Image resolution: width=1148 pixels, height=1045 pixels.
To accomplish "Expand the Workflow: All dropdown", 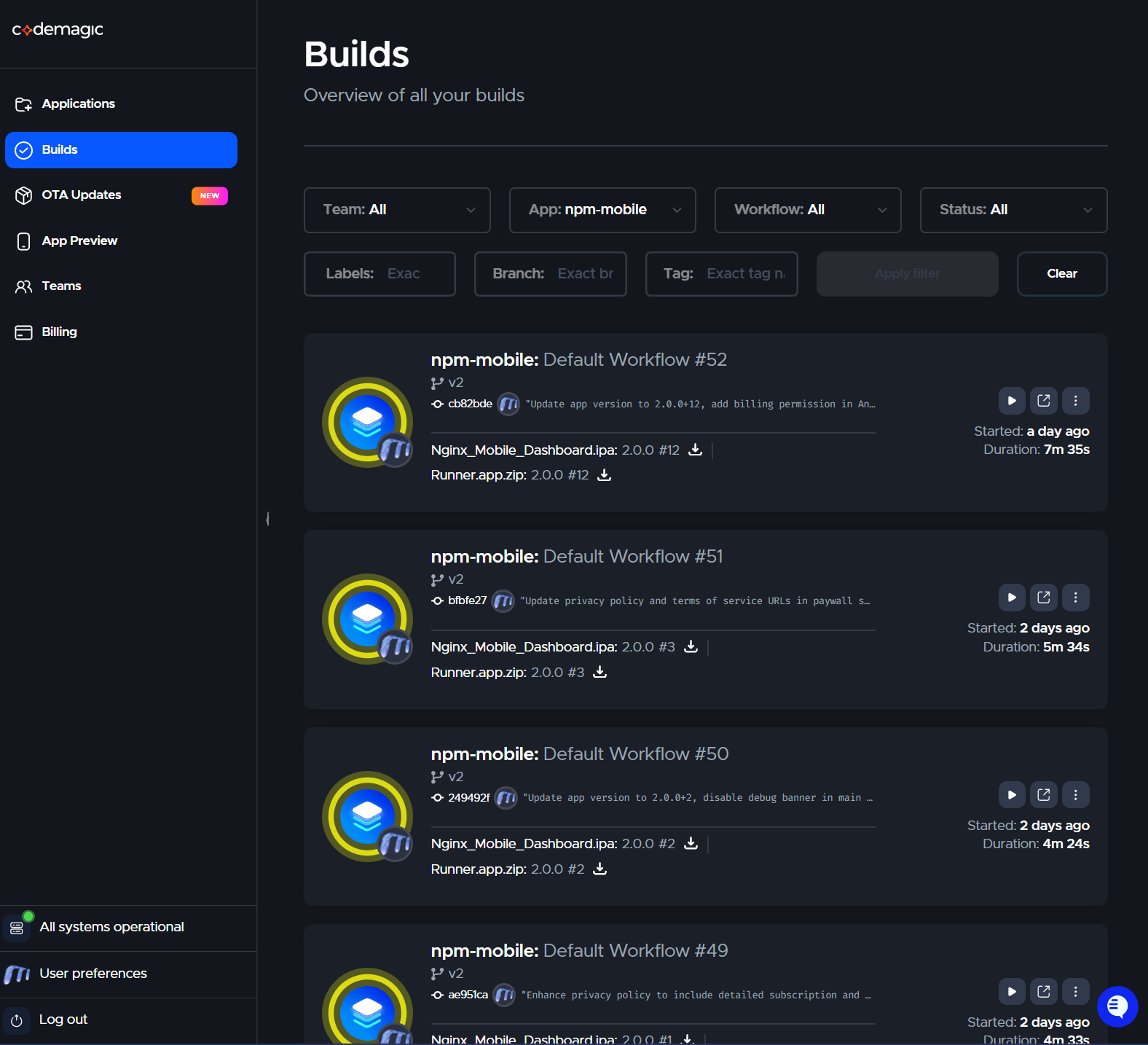I will pyautogui.click(x=808, y=210).
